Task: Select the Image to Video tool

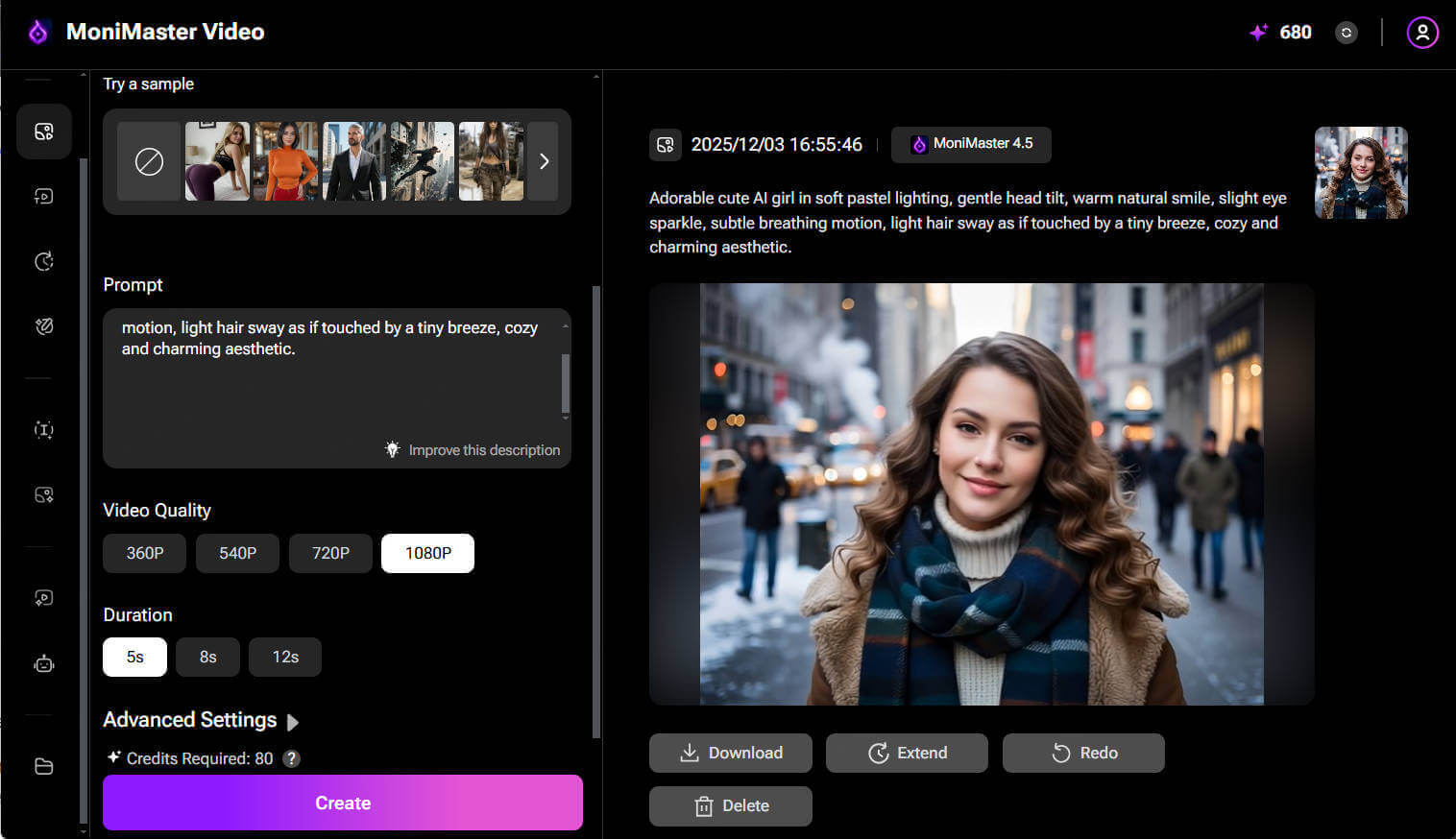Action: point(44,132)
